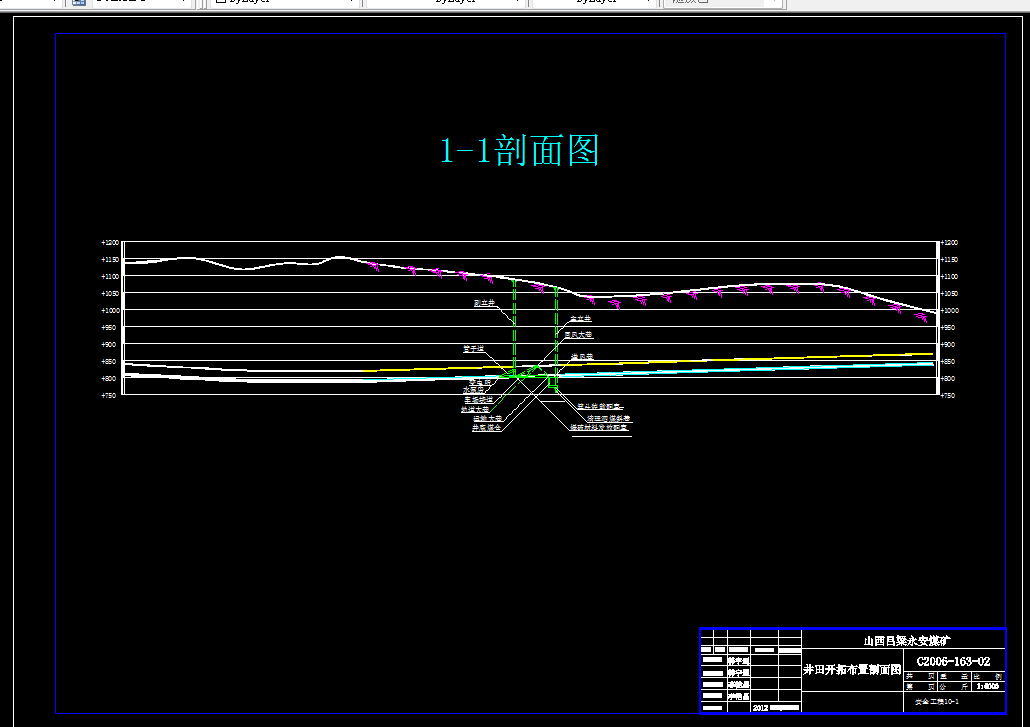Click the 水泵房 label
The height and width of the screenshot is (727, 1030).
coord(473,390)
